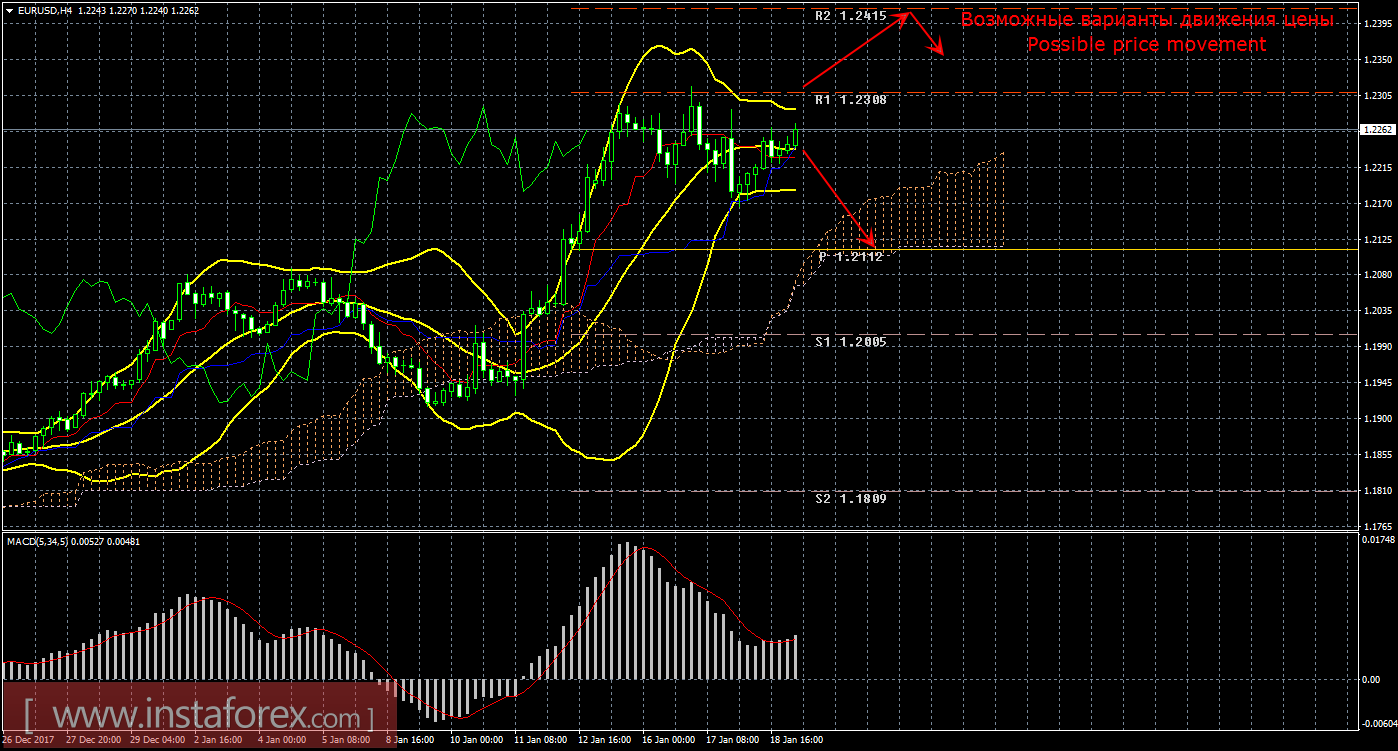Click the 16 Jan 00:00 time axis label

click(x=668, y=741)
